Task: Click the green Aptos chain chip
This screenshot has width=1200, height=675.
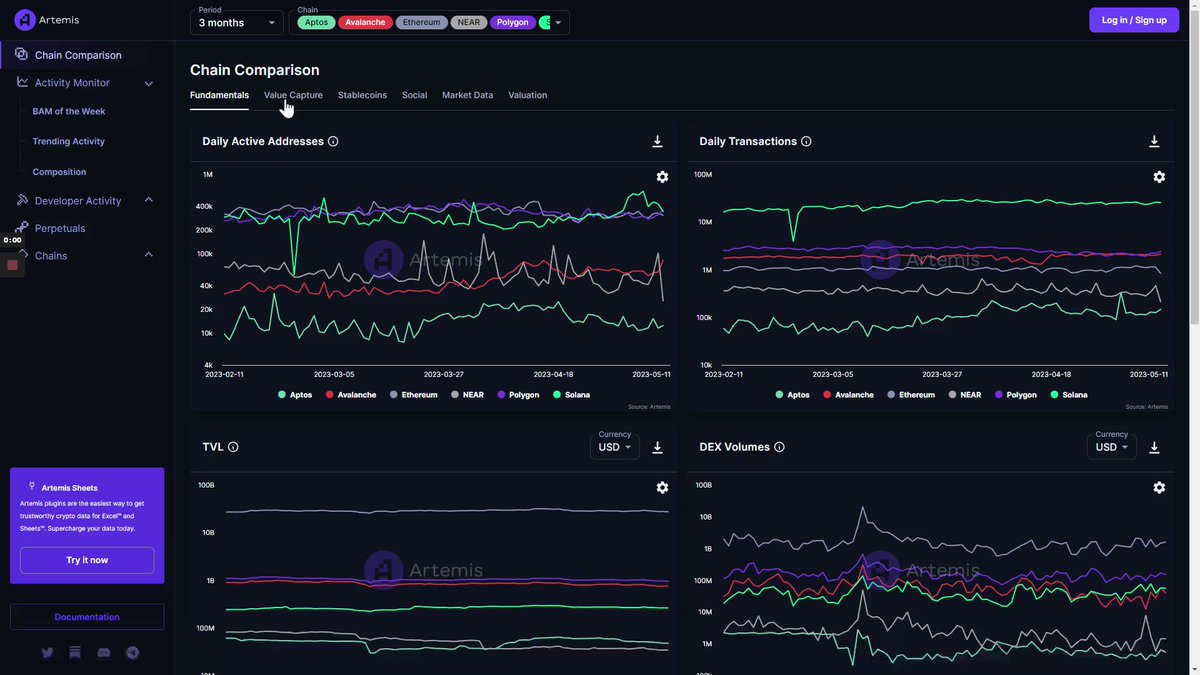Action: click(x=316, y=22)
